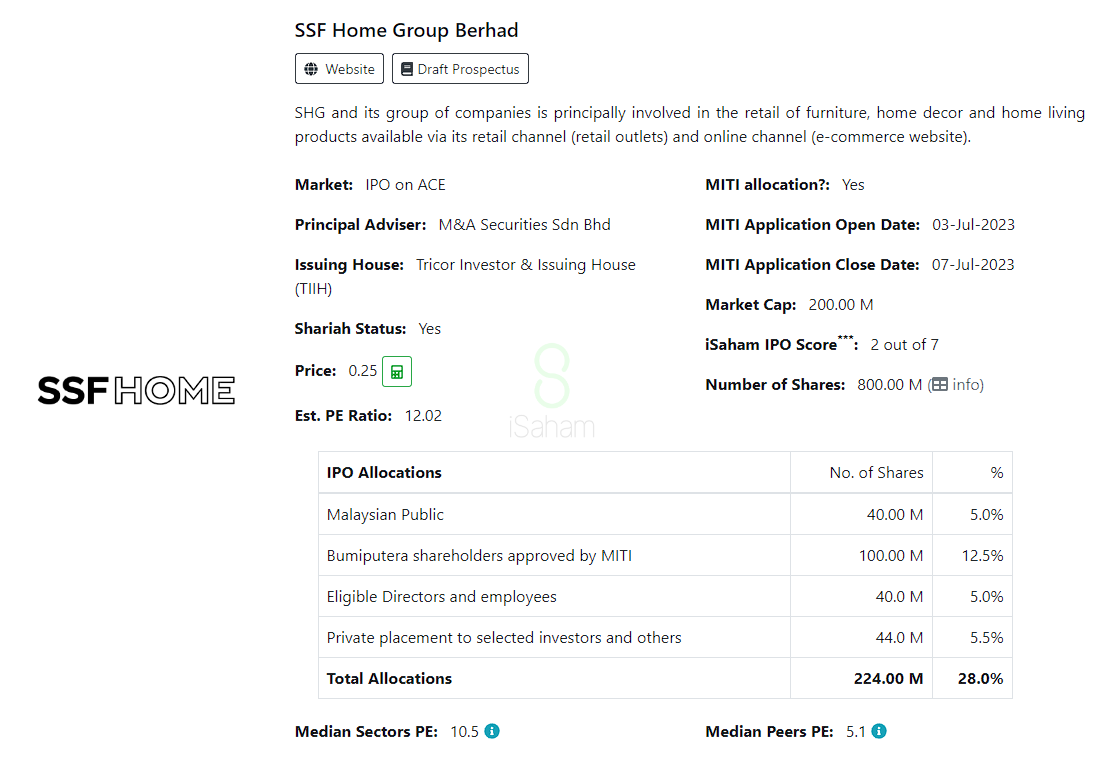Click the table icon beside Number of Shares
Image resolution: width=1103 pixels, height=780 pixels.
940,385
